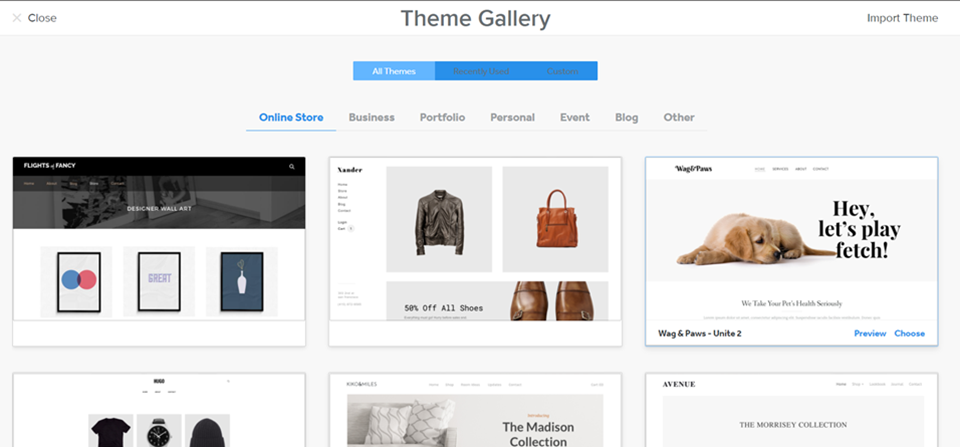Open the Personal category
This screenshot has height=447, width=960.
(512, 118)
